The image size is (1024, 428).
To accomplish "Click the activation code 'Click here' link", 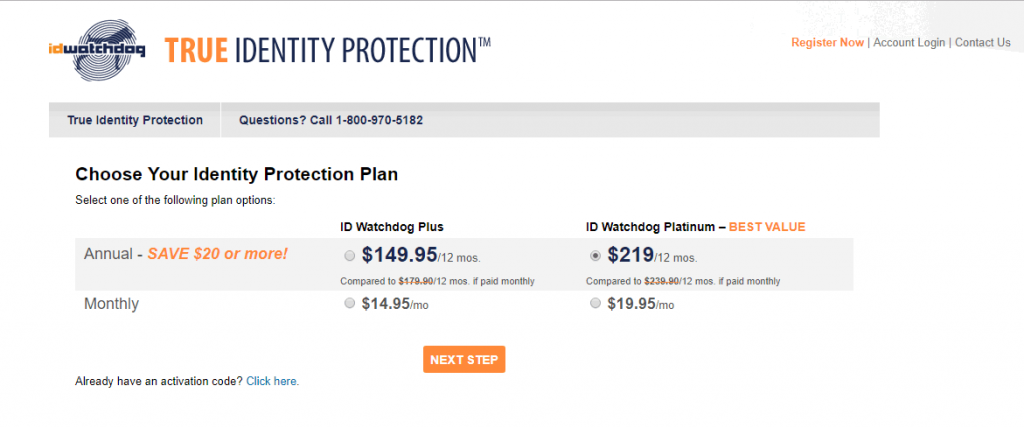I will tap(272, 381).
